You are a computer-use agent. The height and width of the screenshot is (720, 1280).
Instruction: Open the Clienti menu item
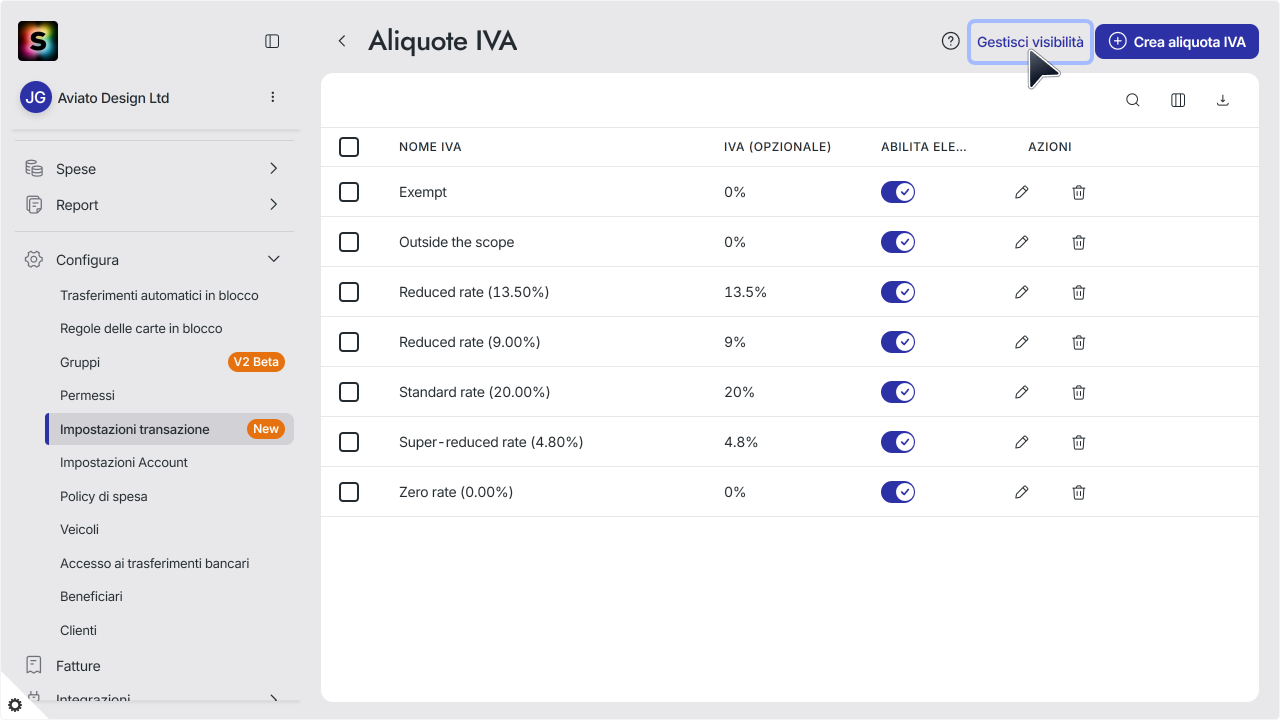click(78, 630)
